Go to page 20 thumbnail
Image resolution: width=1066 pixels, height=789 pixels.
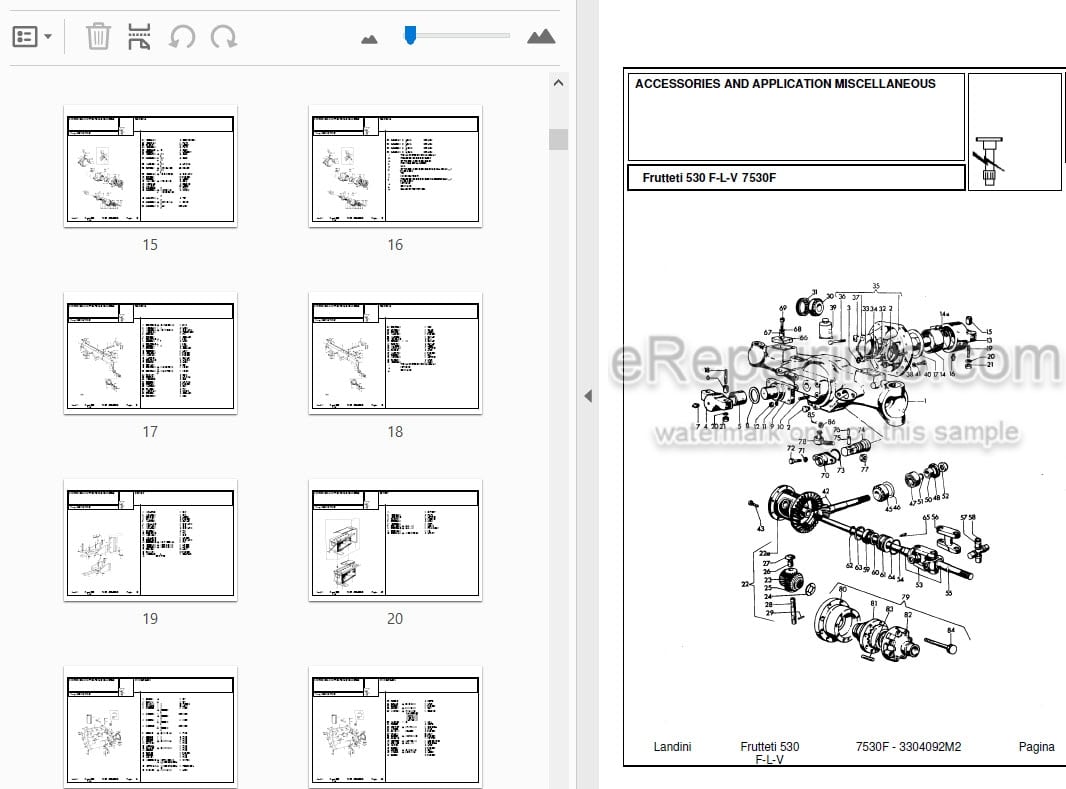[395, 540]
